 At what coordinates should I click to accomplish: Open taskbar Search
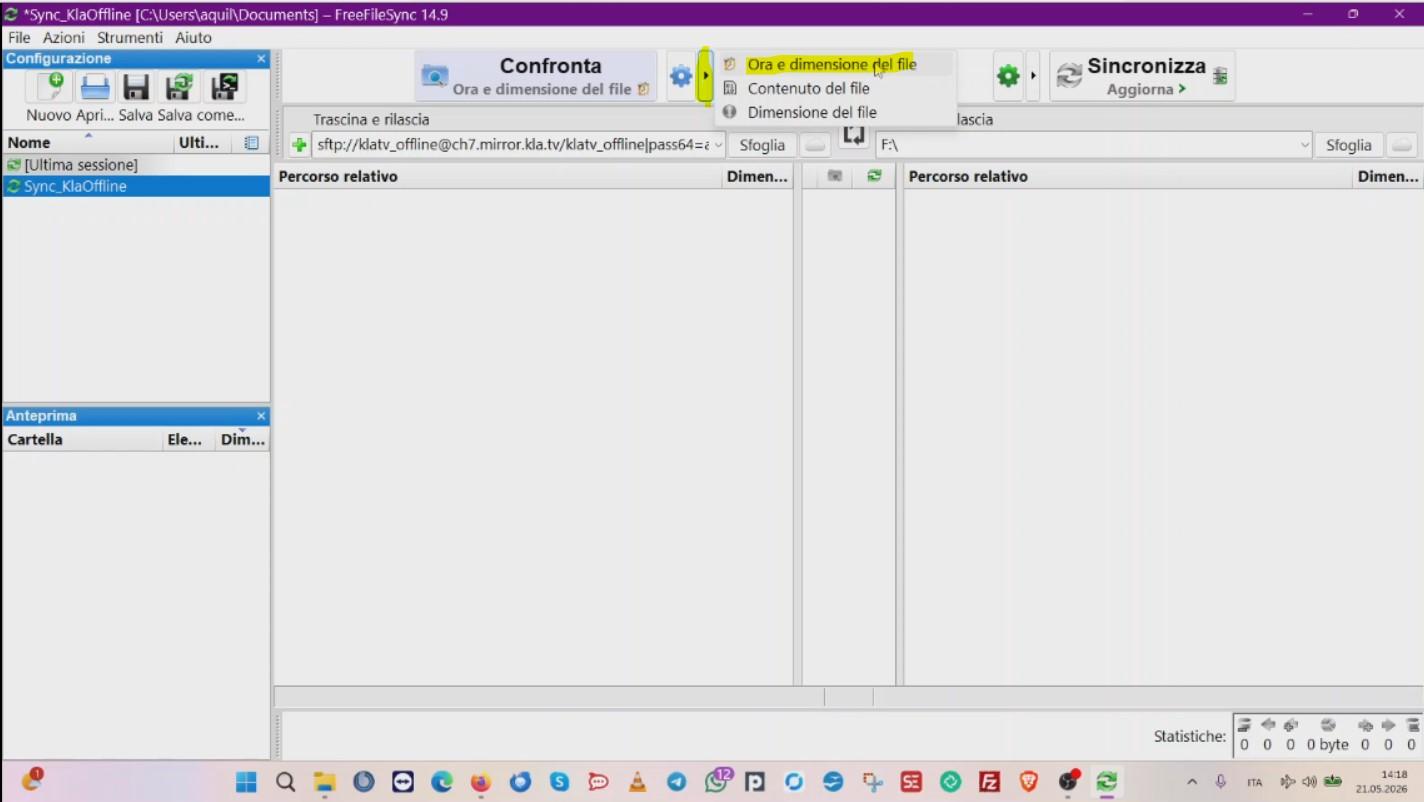pyautogui.click(x=286, y=782)
